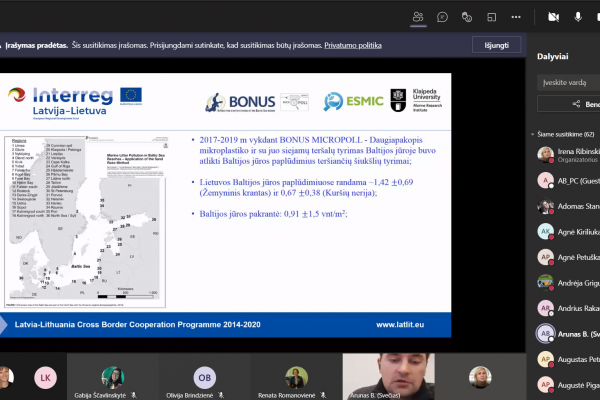Click the www.latlit.eu text on slide
600x400 pixels.
point(400,325)
